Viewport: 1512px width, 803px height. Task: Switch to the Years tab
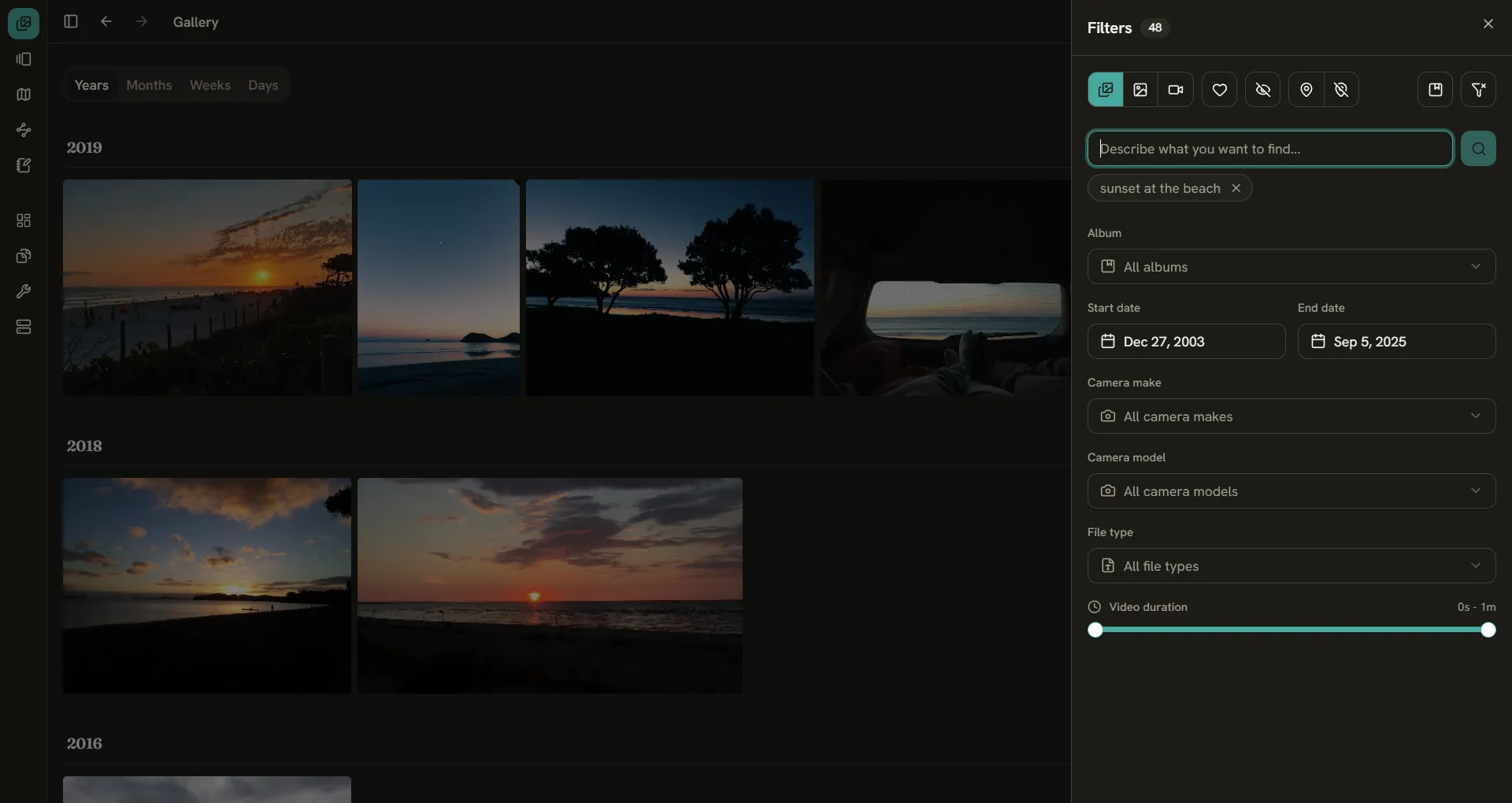pos(91,85)
